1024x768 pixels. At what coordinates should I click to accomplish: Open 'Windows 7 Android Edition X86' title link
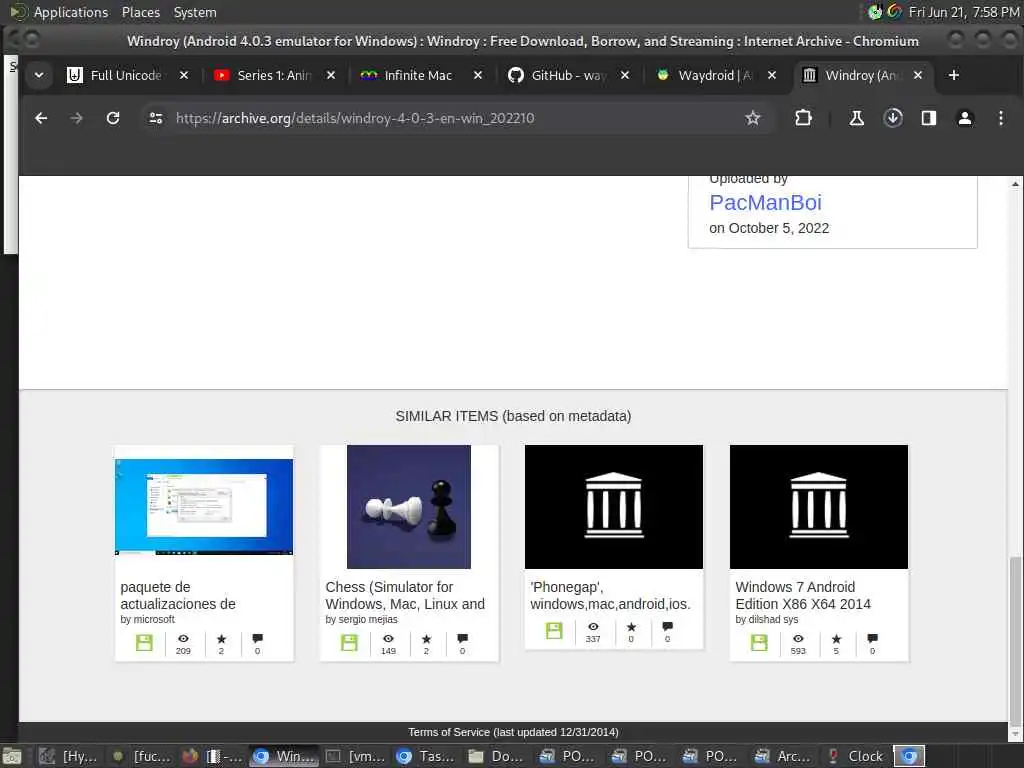(803, 596)
